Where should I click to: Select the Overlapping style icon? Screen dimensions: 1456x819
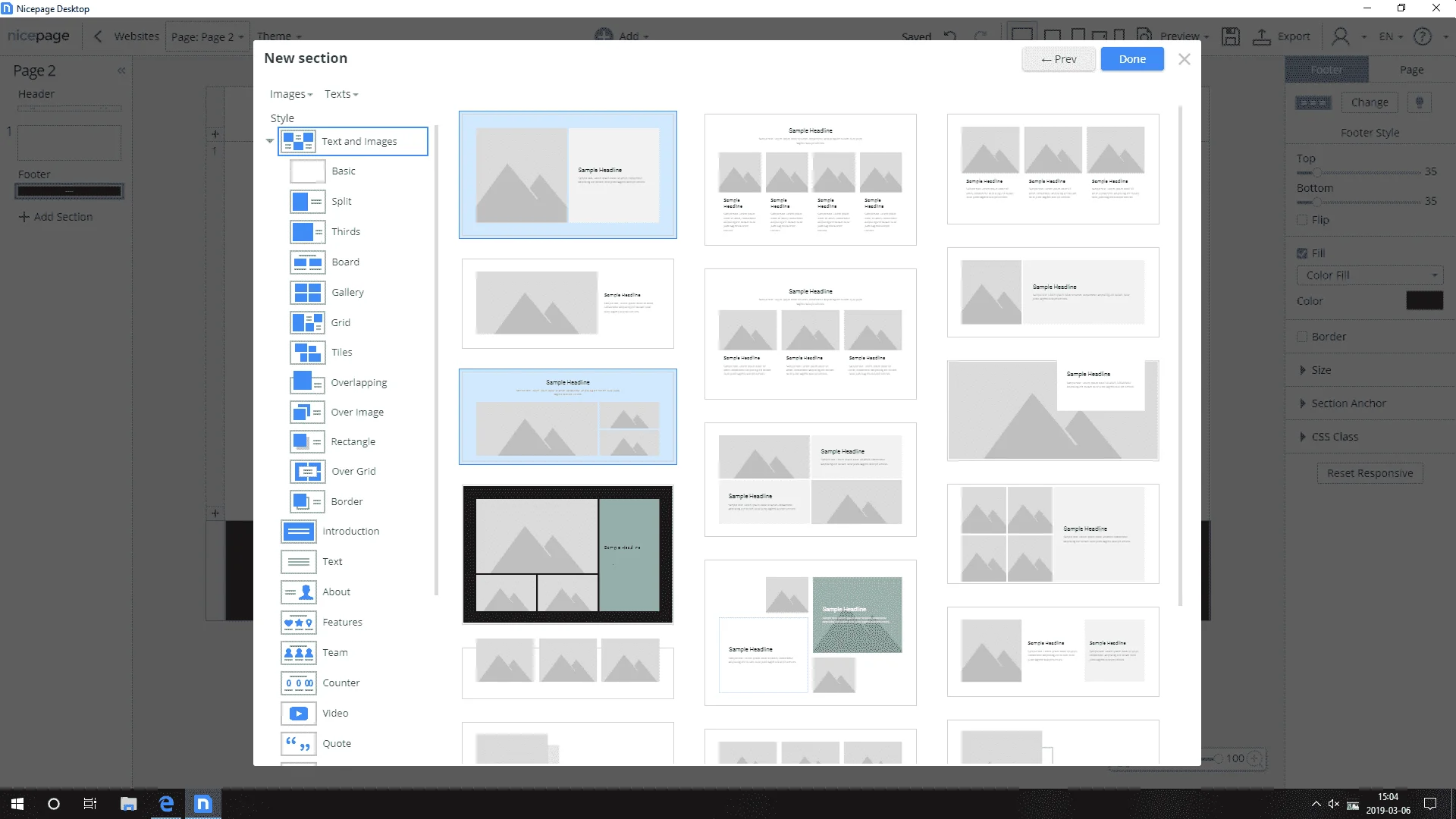tap(307, 382)
